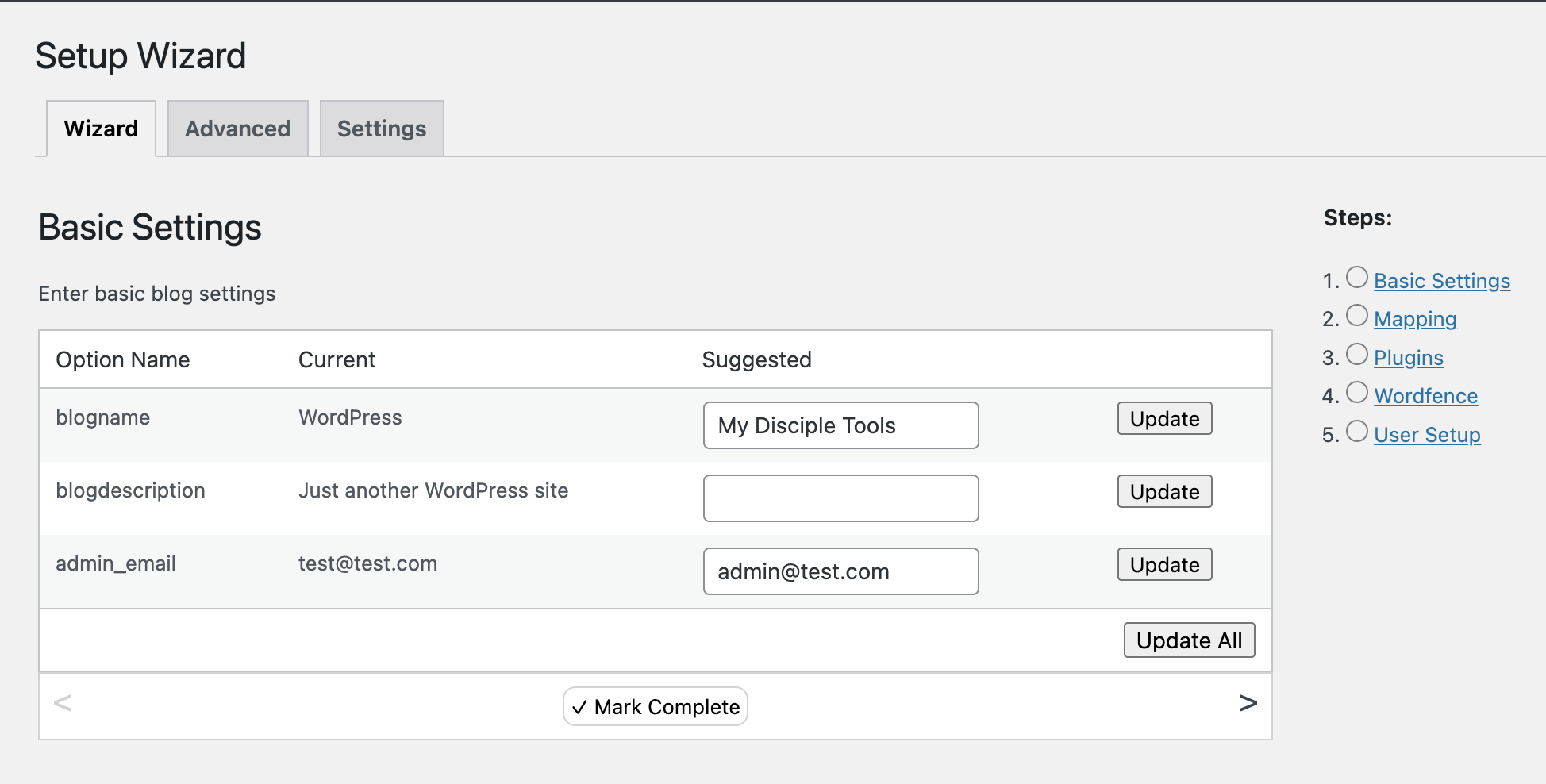Switch to the Advanced tab
The height and width of the screenshot is (784, 1546).
pyautogui.click(x=237, y=129)
